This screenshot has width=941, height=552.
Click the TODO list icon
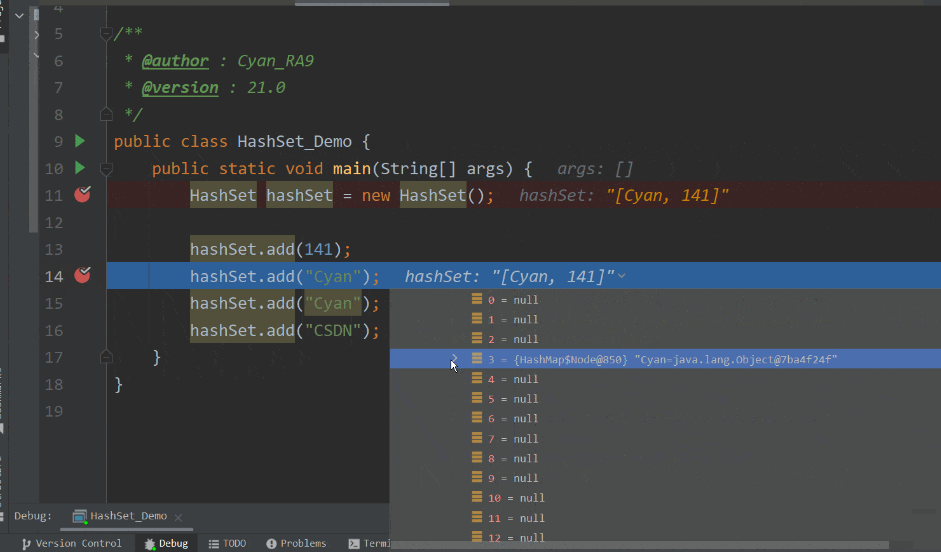click(x=214, y=544)
